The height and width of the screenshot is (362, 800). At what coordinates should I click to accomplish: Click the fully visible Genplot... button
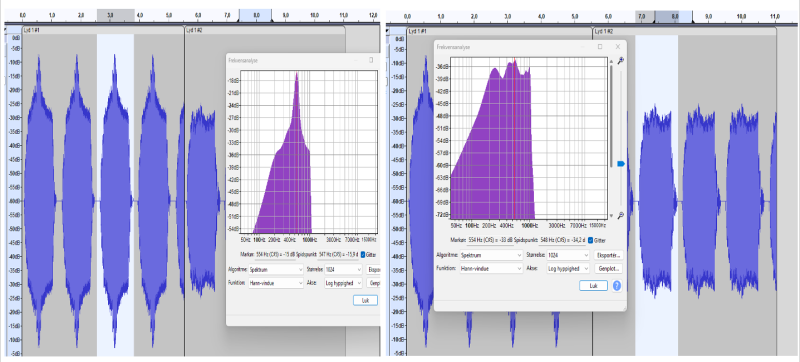609,268
